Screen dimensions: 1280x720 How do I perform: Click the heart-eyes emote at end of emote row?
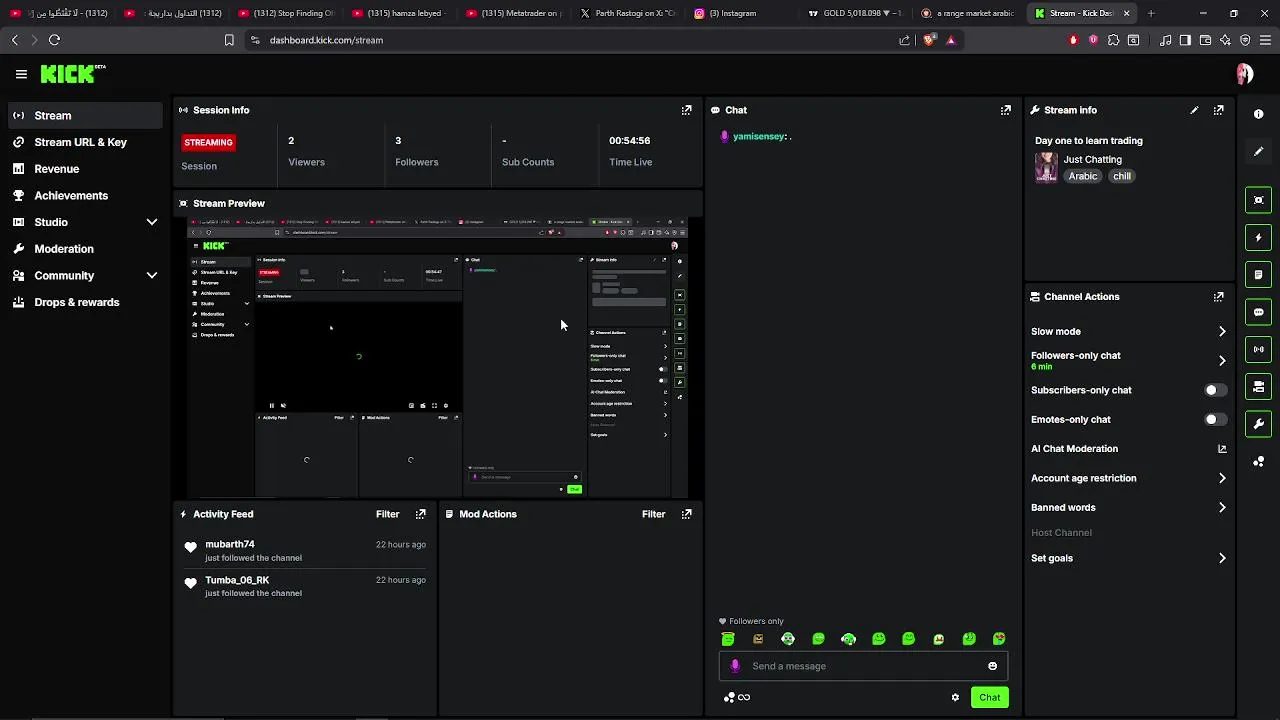click(999, 639)
